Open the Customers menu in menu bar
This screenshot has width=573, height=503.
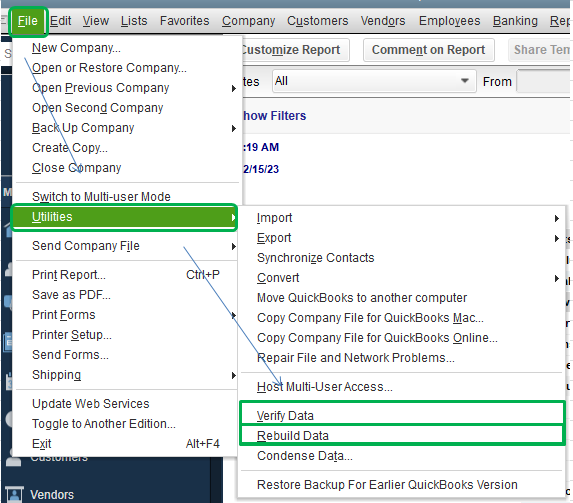(x=318, y=21)
